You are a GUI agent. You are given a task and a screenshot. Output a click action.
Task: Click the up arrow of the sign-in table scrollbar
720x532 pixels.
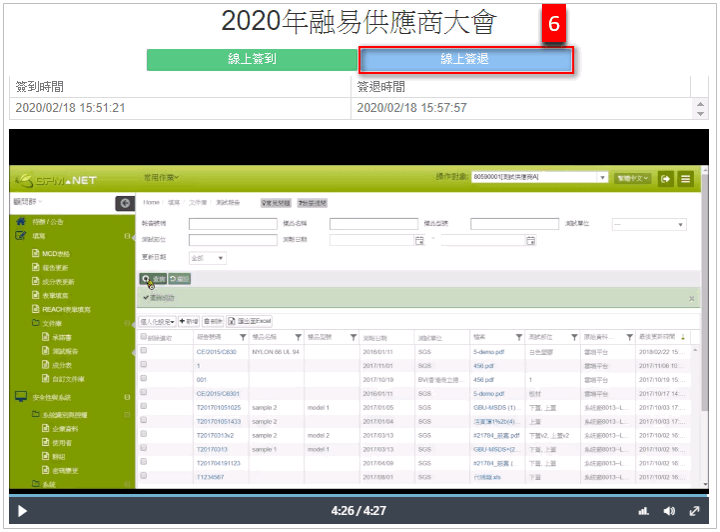click(x=700, y=104)
